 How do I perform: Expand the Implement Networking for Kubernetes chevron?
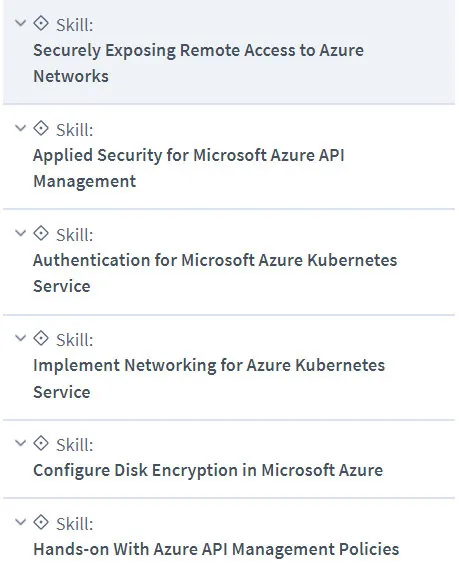point(20,338)
